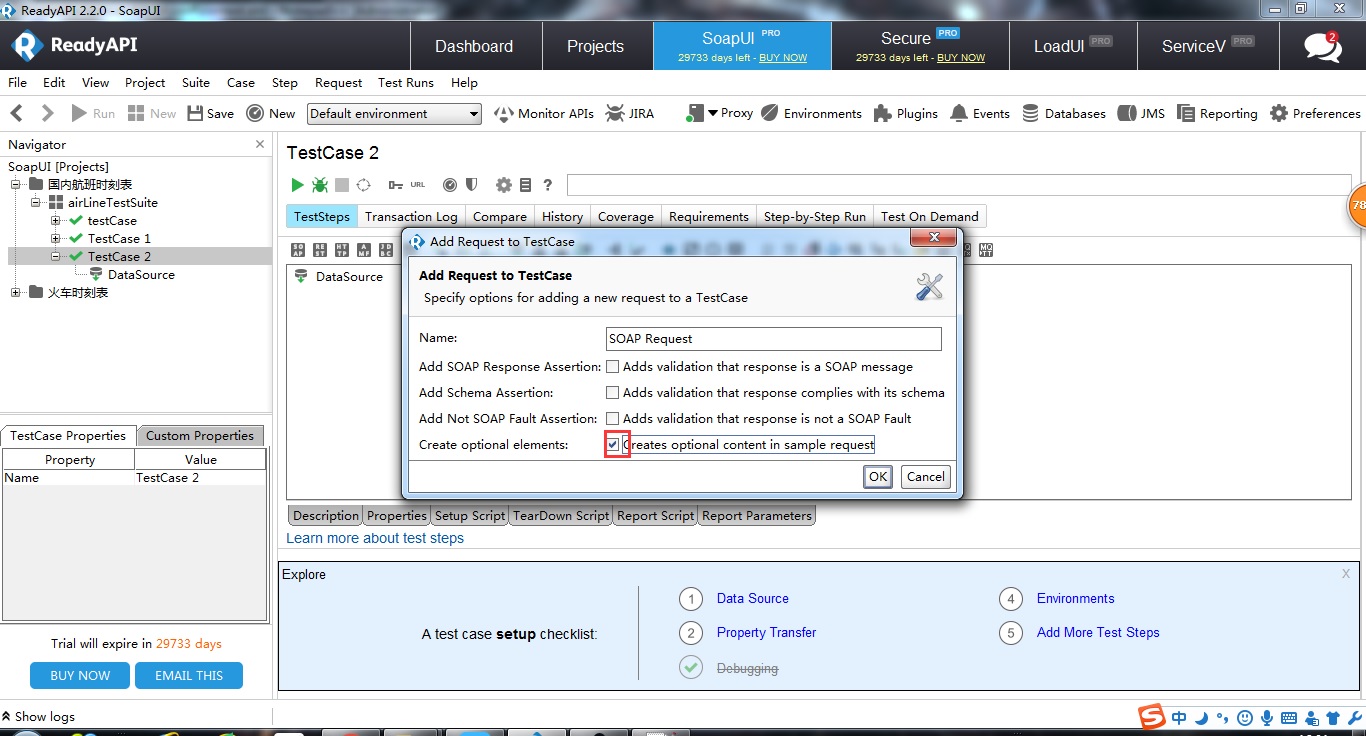The image size is (1366, 736).
Task: Open the Default environment dropdown
Action: [394, 114]
